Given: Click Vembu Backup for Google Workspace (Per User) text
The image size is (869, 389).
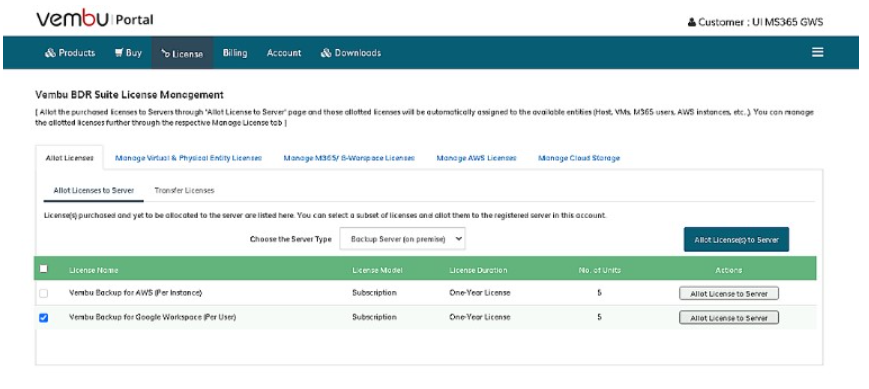Looking at the screenshot, I should 152,317.
